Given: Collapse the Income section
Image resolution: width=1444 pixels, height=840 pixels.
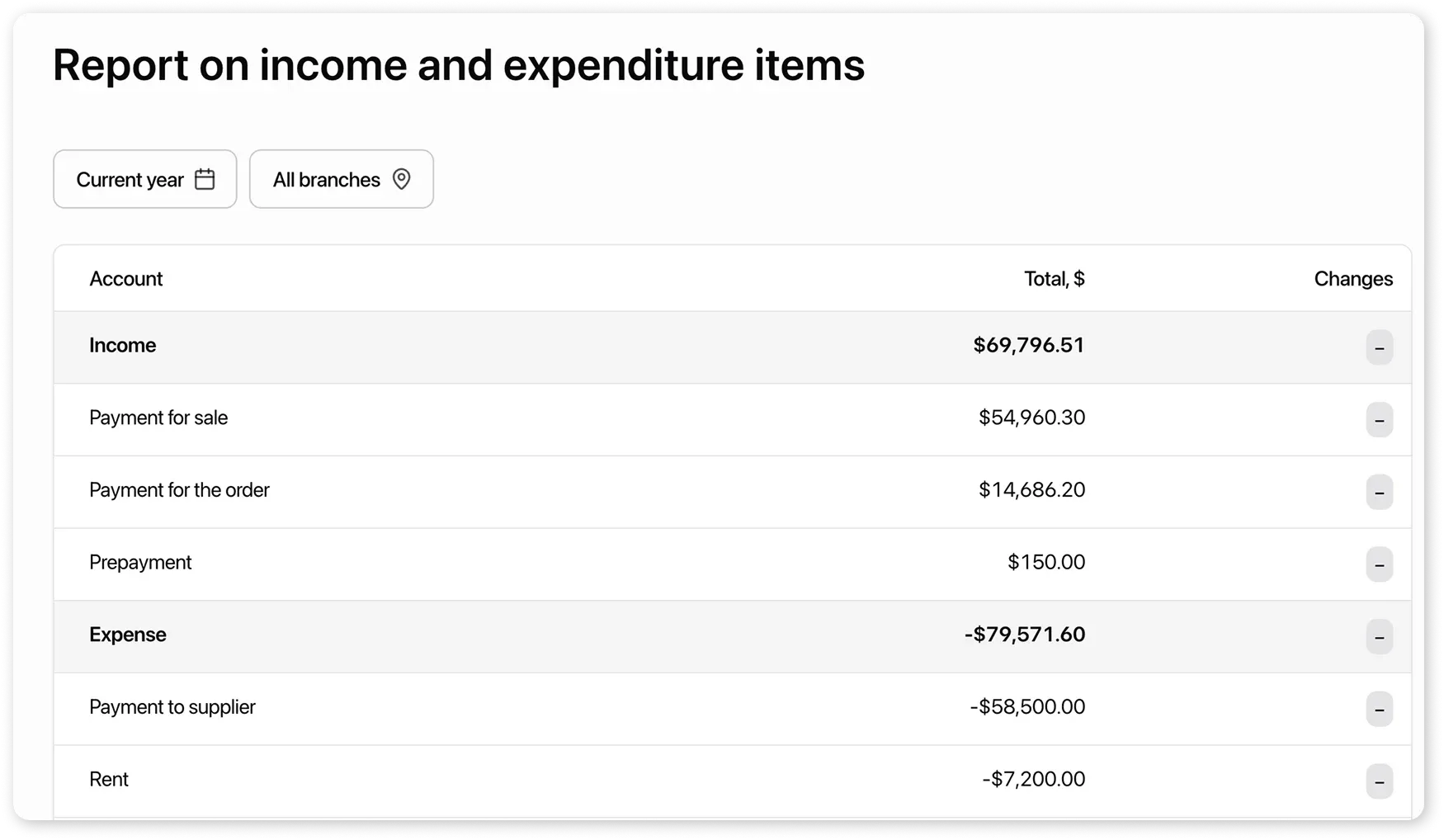Looking at the screenshot, I should (1380, 347).
